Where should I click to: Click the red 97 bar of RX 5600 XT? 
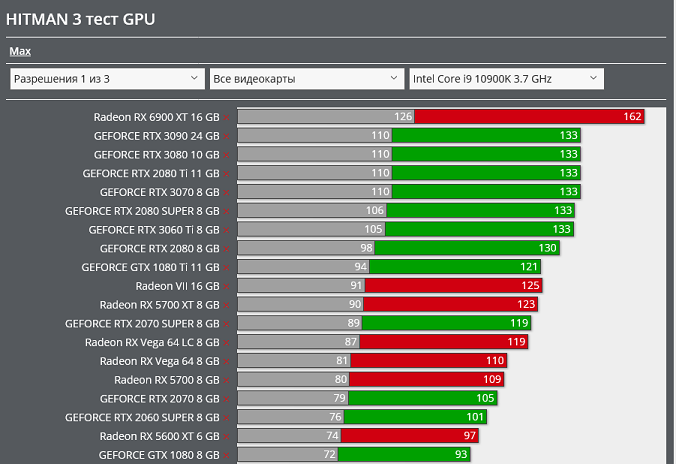(x=410, y=436)
